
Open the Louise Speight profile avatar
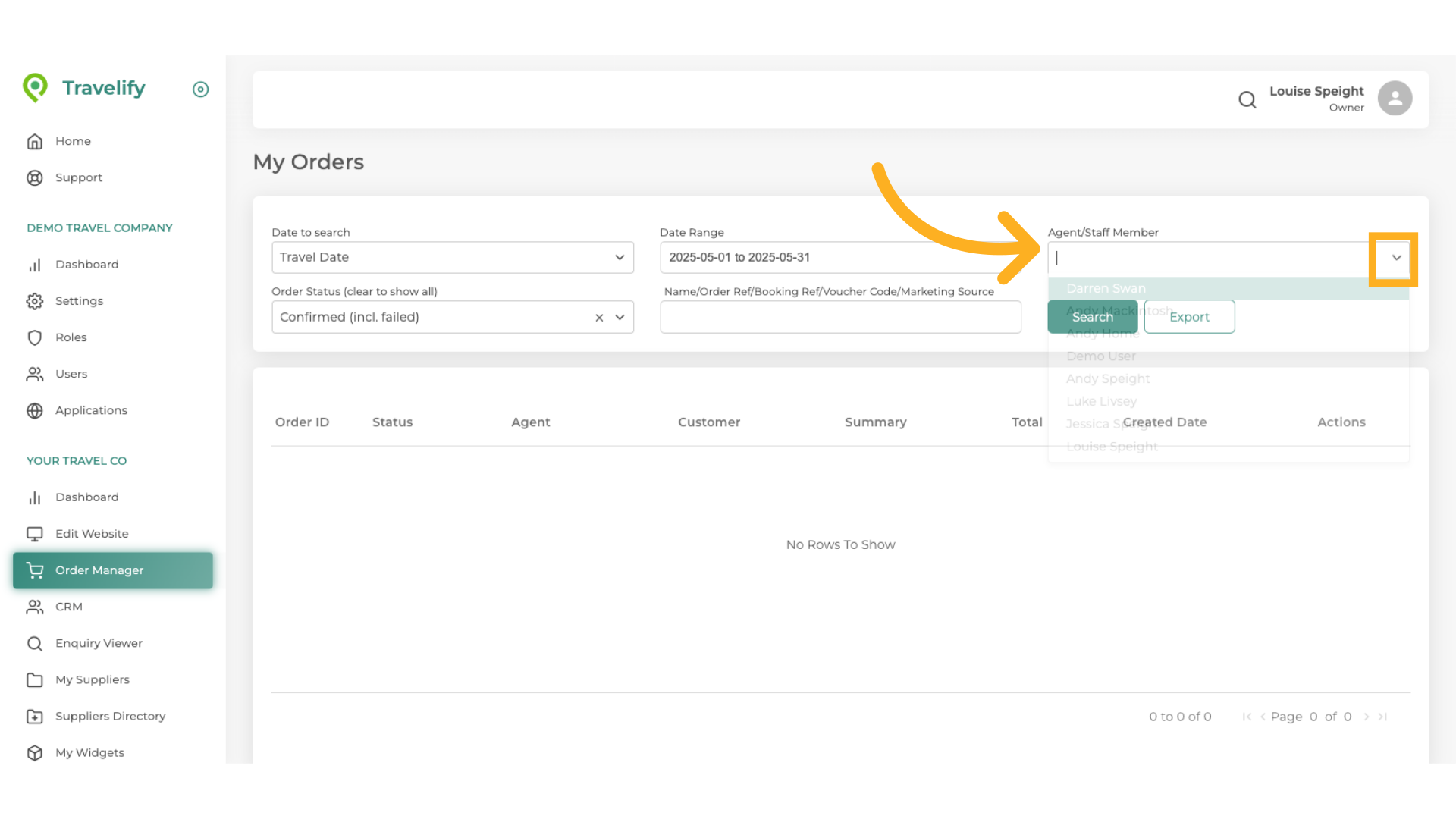pyautogui.click(x=1395, y=98)
